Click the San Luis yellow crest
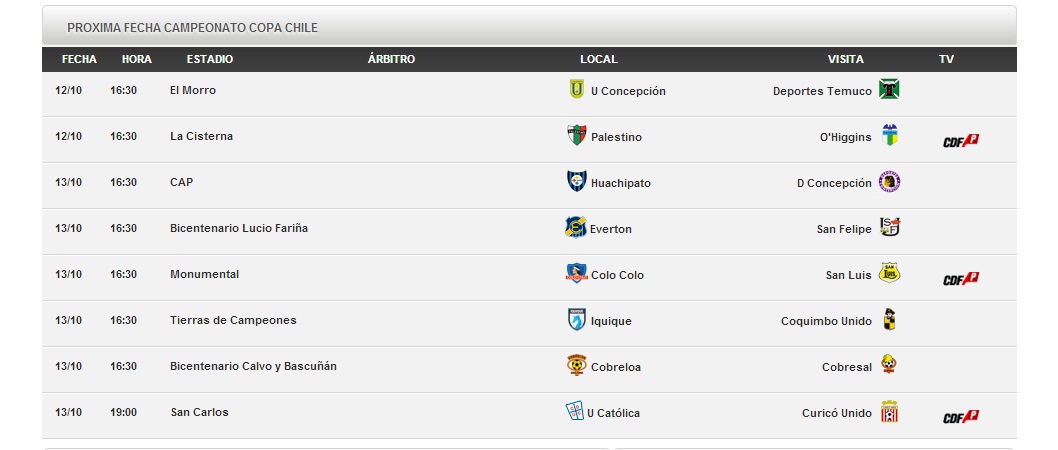This screenshot has width=1058, height=450. (889, 273)
